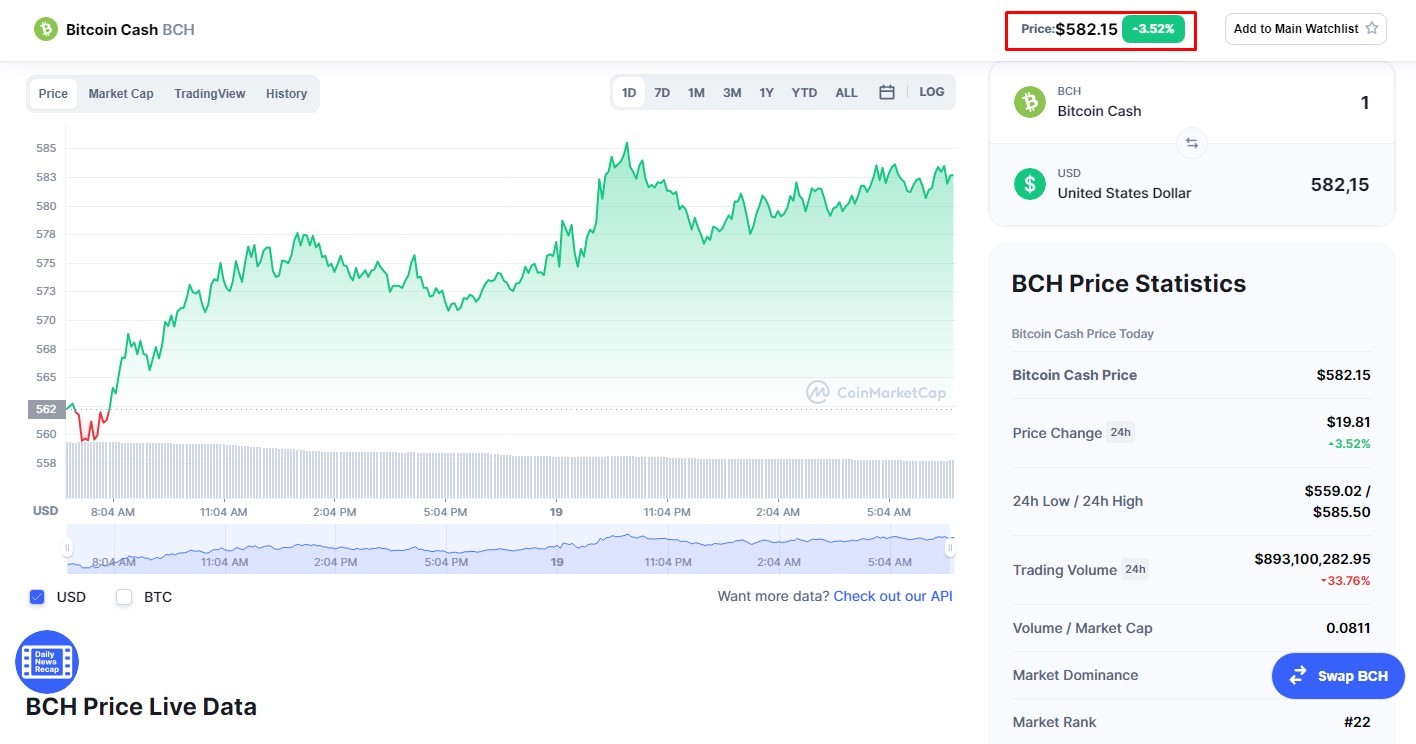
Task: Click the $582.15 price in the header
Action: [x=1086, y=29]
